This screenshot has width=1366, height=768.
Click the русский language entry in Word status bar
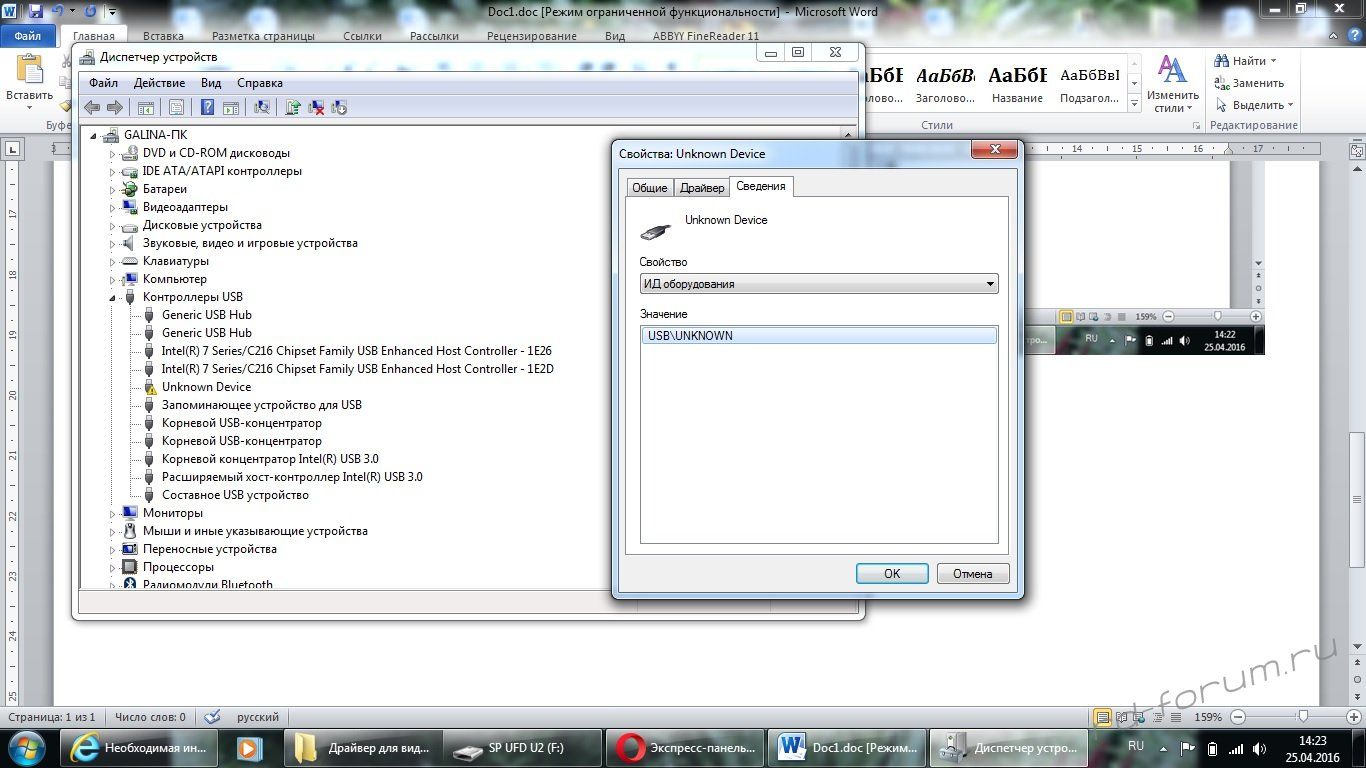[x=258, y=717]
